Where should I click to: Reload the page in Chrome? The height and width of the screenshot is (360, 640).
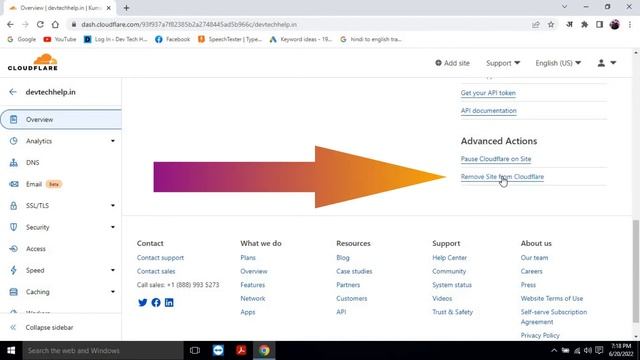click(40, 24)
